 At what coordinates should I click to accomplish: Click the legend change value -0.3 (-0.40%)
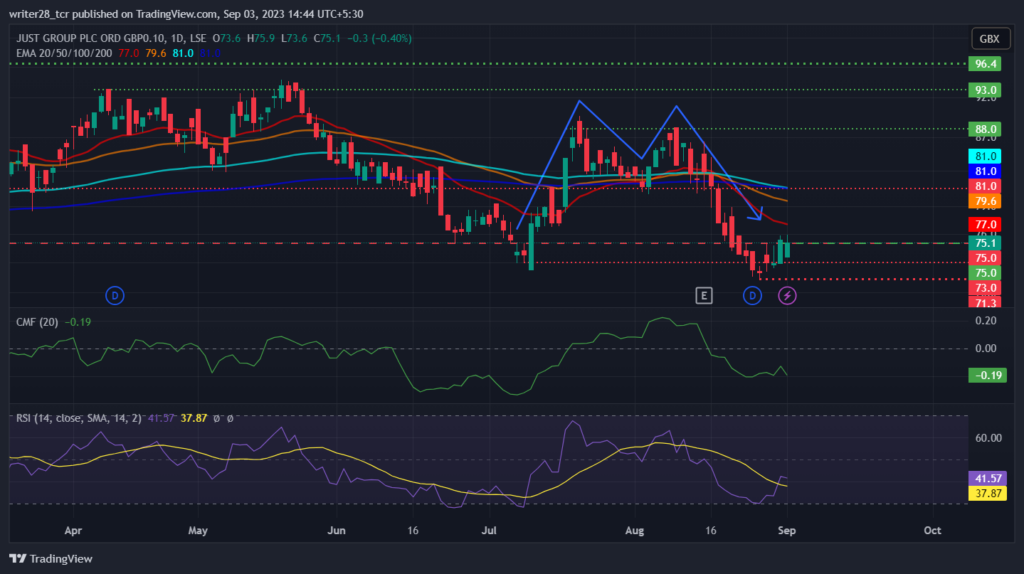coord(379,39)
